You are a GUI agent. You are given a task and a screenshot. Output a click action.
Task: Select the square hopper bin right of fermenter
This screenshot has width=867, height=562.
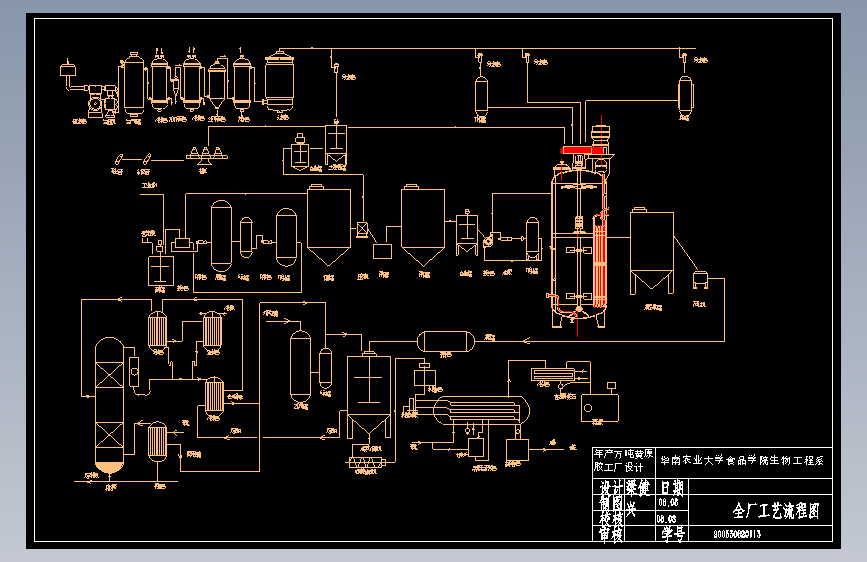coord(652,251)
